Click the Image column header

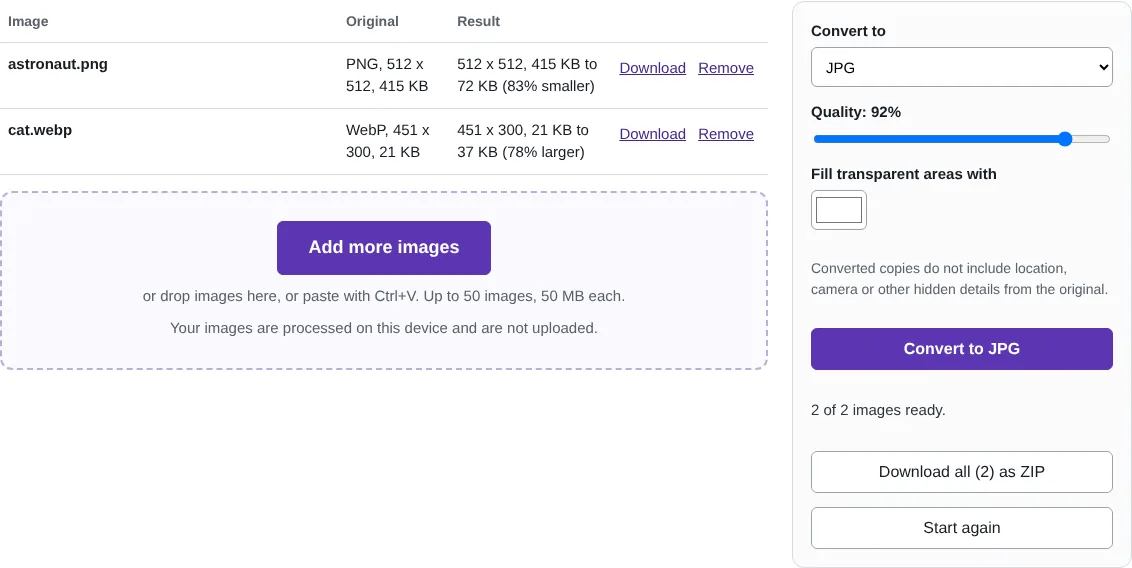click(x=28, y=22)
